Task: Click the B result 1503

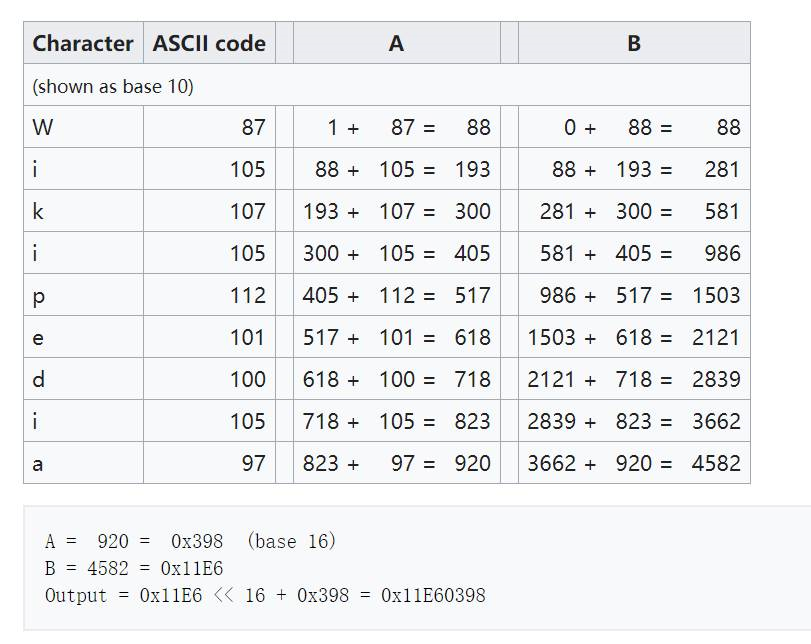Action: [x=716, y=295]
